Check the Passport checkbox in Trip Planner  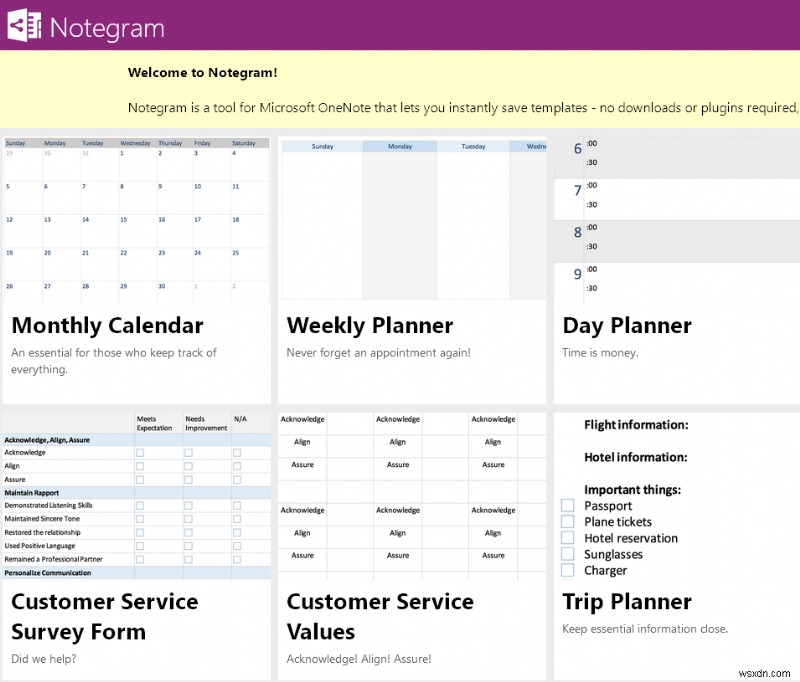pos(568,505)
